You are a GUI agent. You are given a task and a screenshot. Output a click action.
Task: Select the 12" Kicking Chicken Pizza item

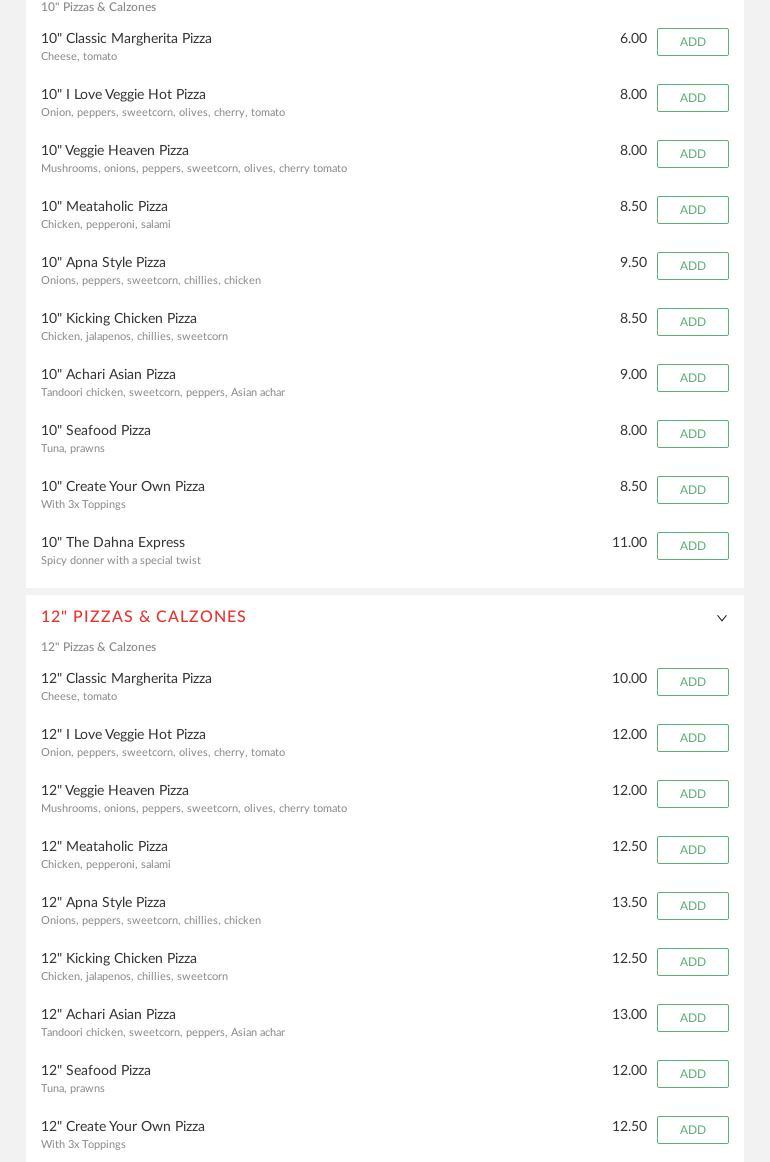tap(118, 959)
